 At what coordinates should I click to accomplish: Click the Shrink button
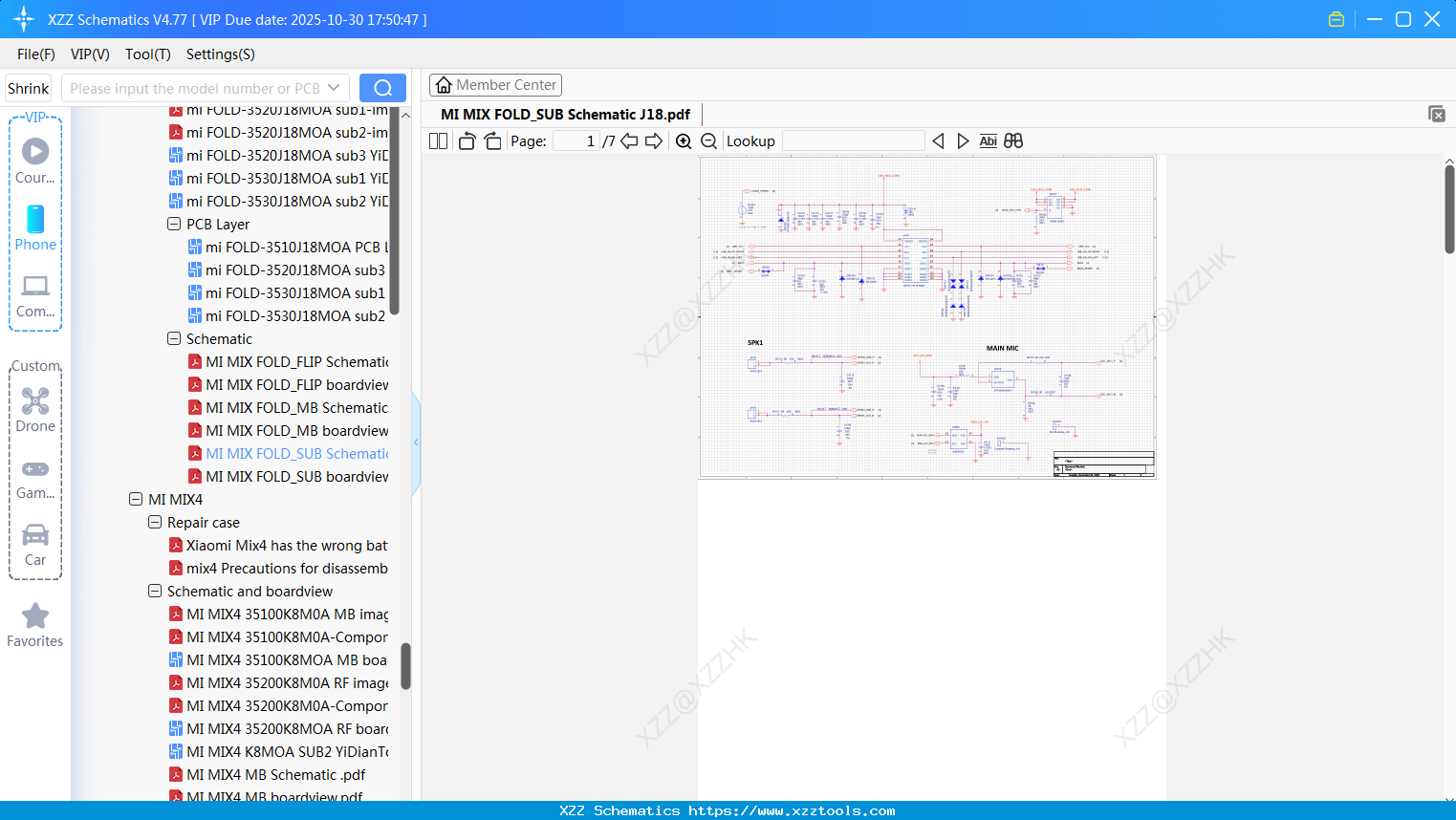click(29, 88)
